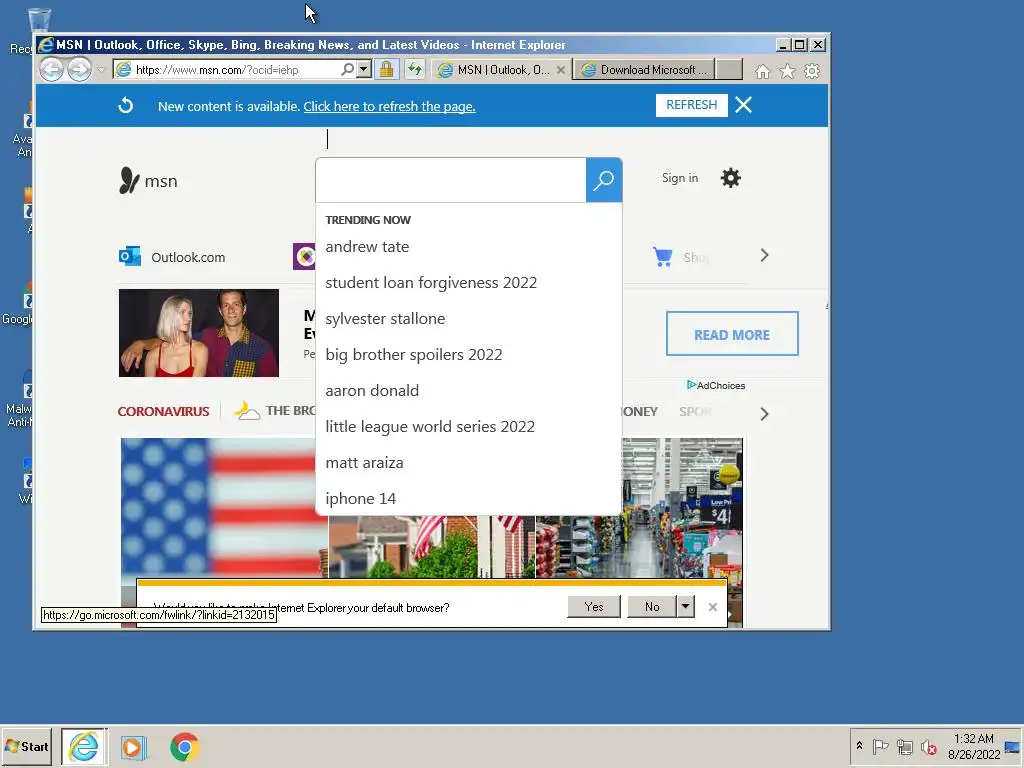Open the address bar autocomplete dropdown arrow

pyautogui.click(x=364, y=69)
